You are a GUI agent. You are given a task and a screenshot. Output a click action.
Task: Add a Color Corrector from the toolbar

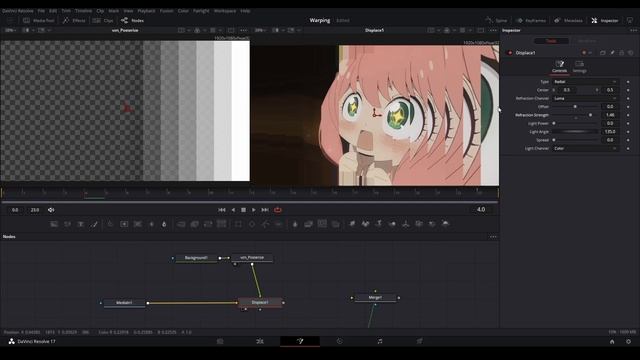[x=110, y=224]
